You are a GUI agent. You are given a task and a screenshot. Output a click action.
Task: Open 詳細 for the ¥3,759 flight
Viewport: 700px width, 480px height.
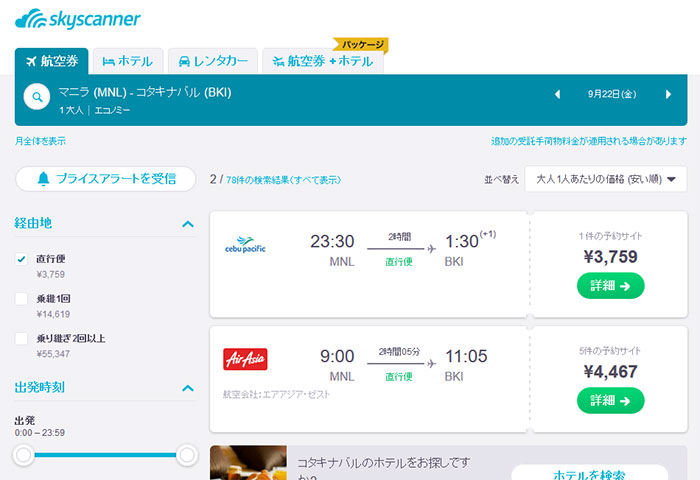[x=610, y=286]
